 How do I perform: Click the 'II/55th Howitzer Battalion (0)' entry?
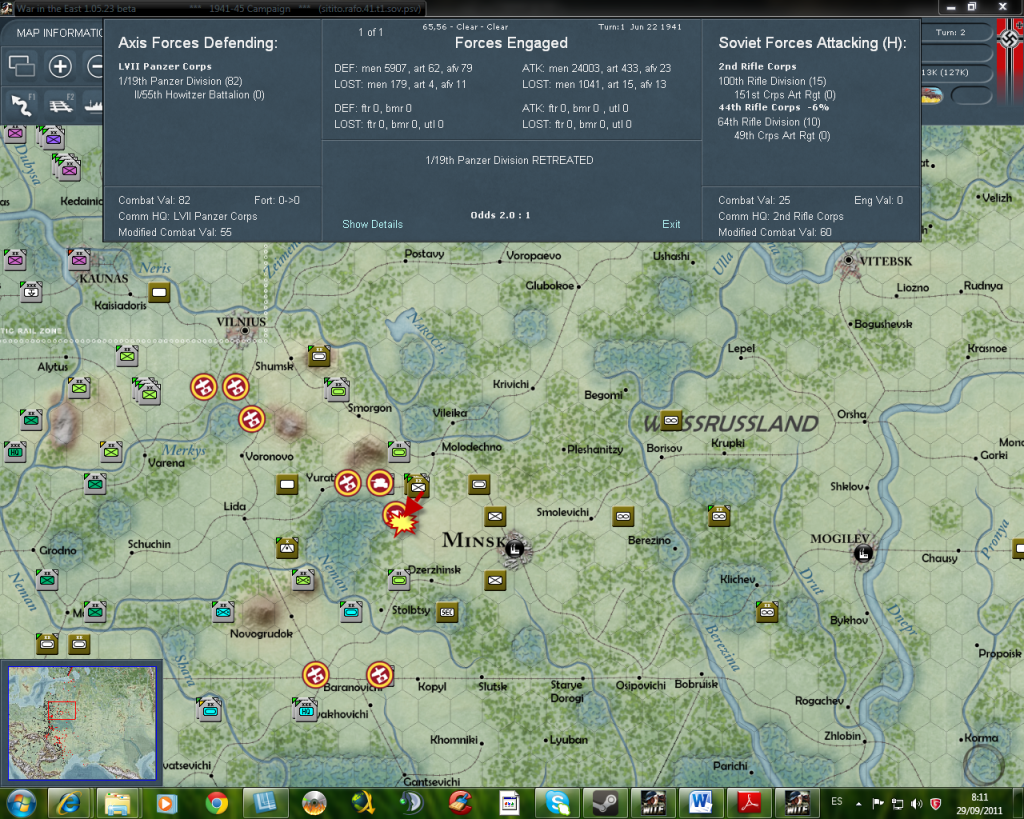(199, 95)
